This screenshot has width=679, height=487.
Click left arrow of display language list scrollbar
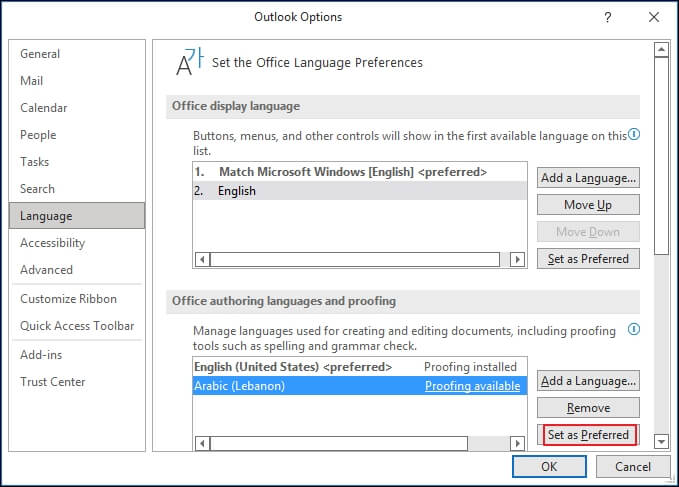[x=202, y=260]
